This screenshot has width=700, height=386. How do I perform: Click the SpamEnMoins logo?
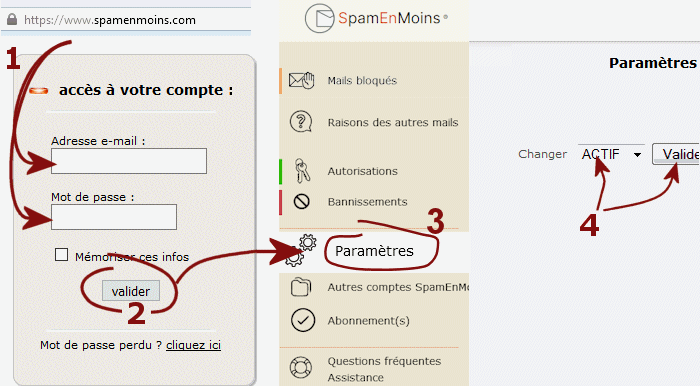376,18
